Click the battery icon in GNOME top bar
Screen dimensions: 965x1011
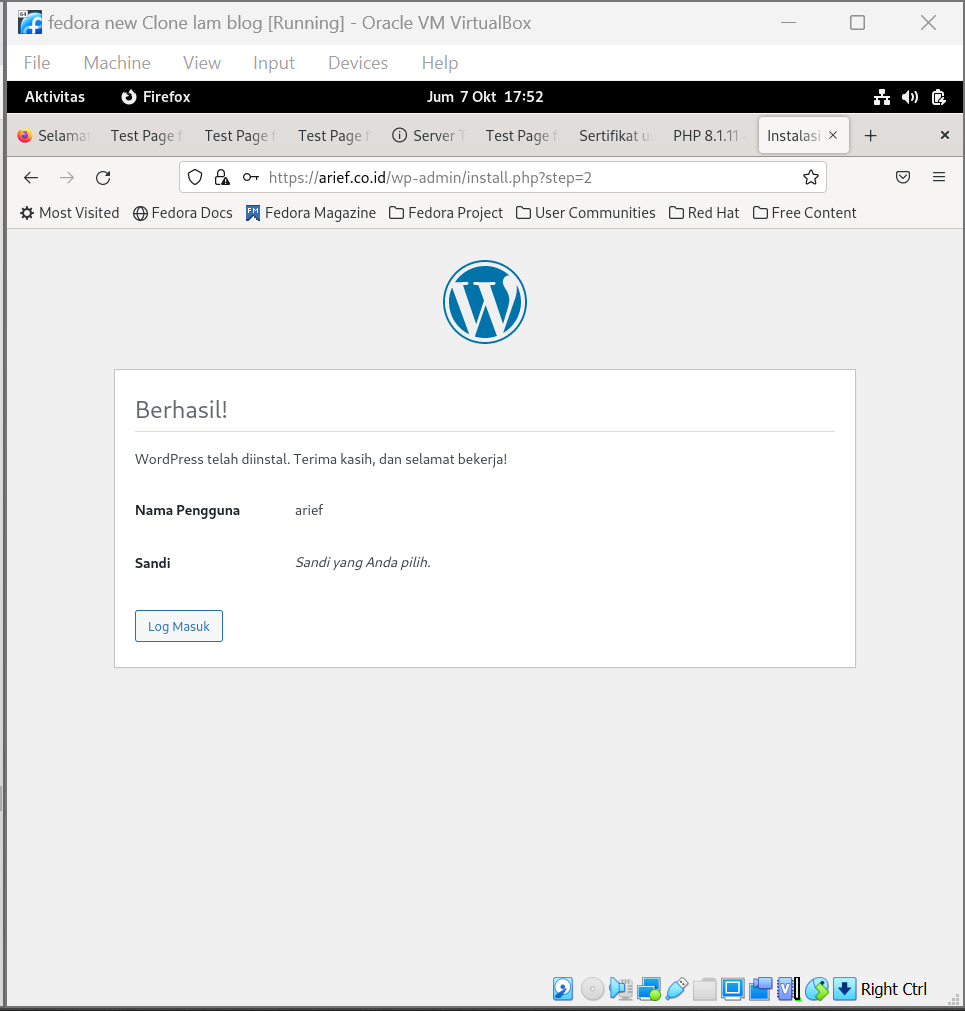[939, 97]
